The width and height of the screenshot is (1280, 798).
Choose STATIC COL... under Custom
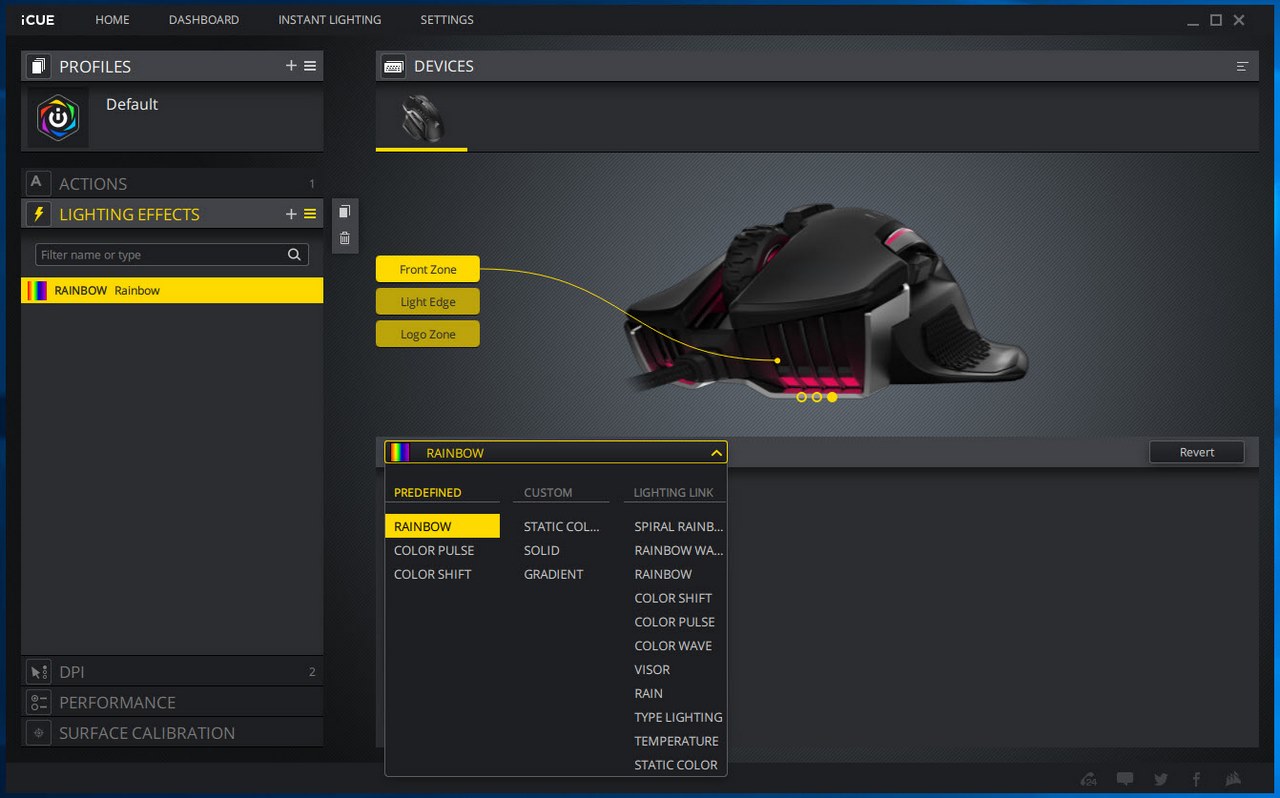coord(561,526)
